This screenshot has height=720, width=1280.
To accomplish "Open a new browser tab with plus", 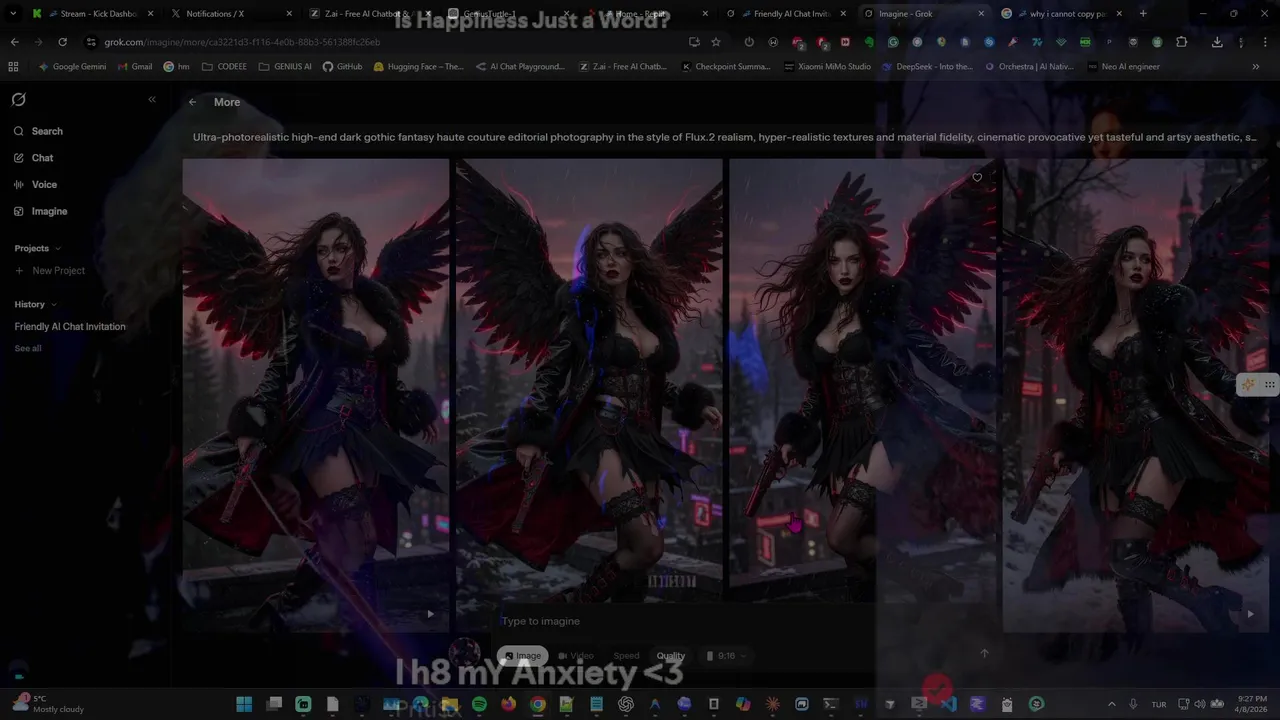I will click(1143, 14).
